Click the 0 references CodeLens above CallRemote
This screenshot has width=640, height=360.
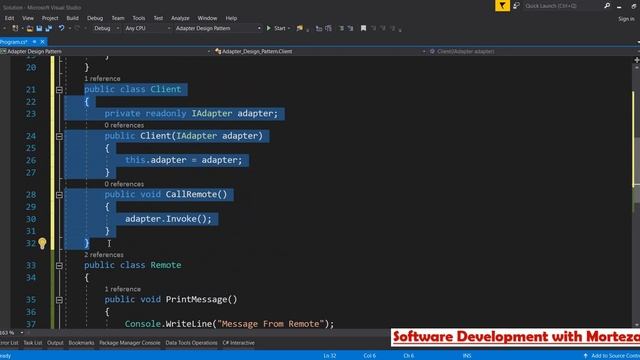tap(124, 184)
